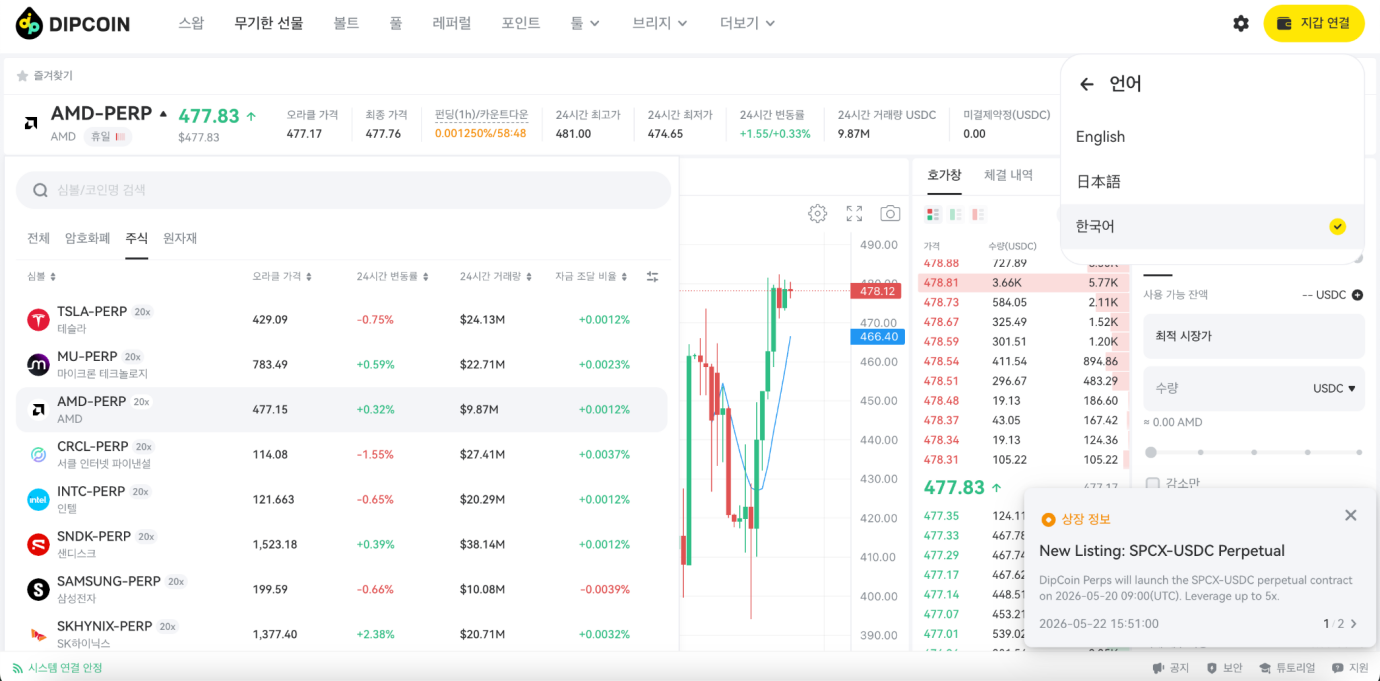Screen dimensions: 1380x681
Task: Show bids-only order book view
Action: tap(956, 214)
